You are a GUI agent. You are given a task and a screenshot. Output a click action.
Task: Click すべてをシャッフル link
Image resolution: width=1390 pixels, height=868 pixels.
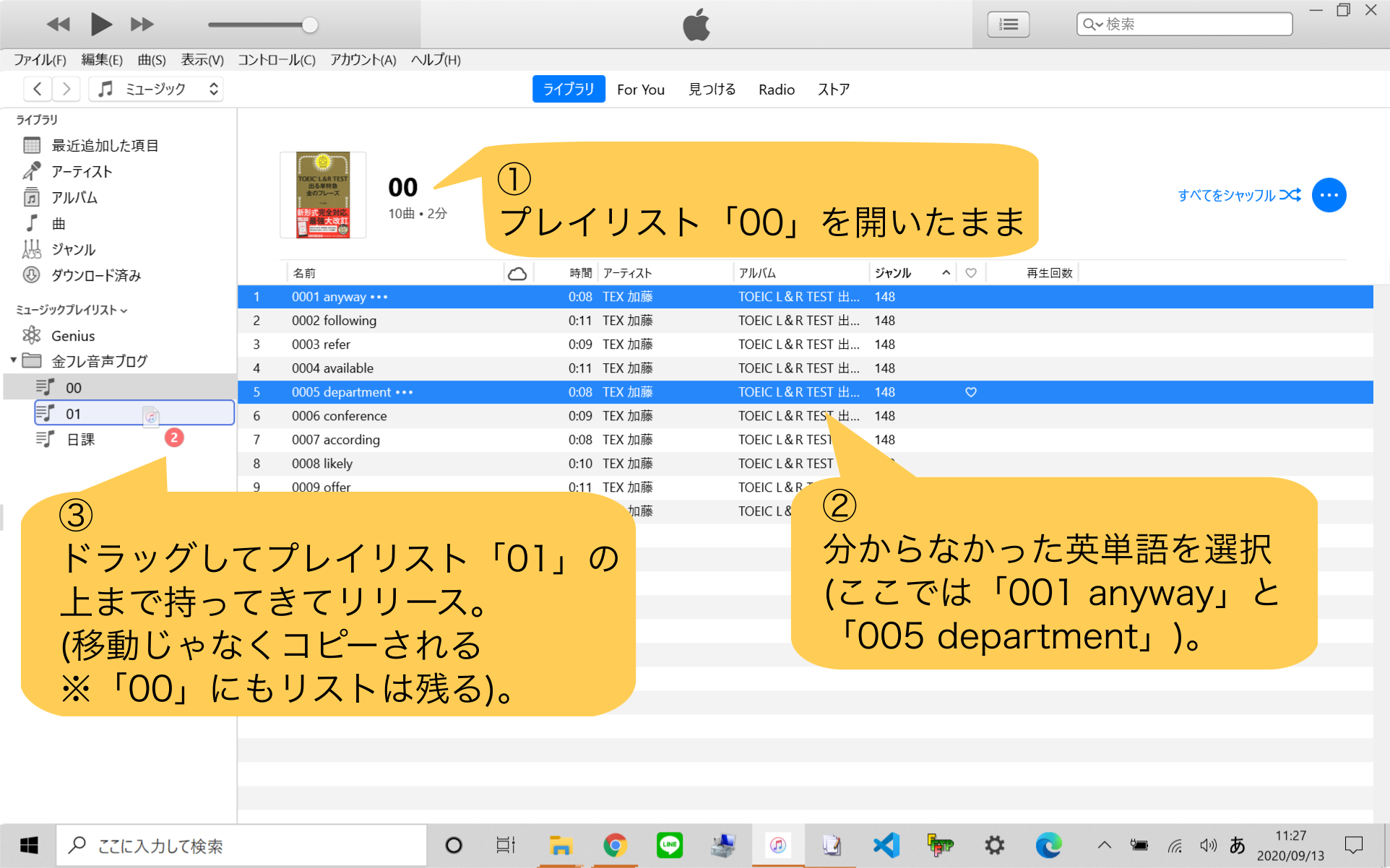[x=1239, y=195]
